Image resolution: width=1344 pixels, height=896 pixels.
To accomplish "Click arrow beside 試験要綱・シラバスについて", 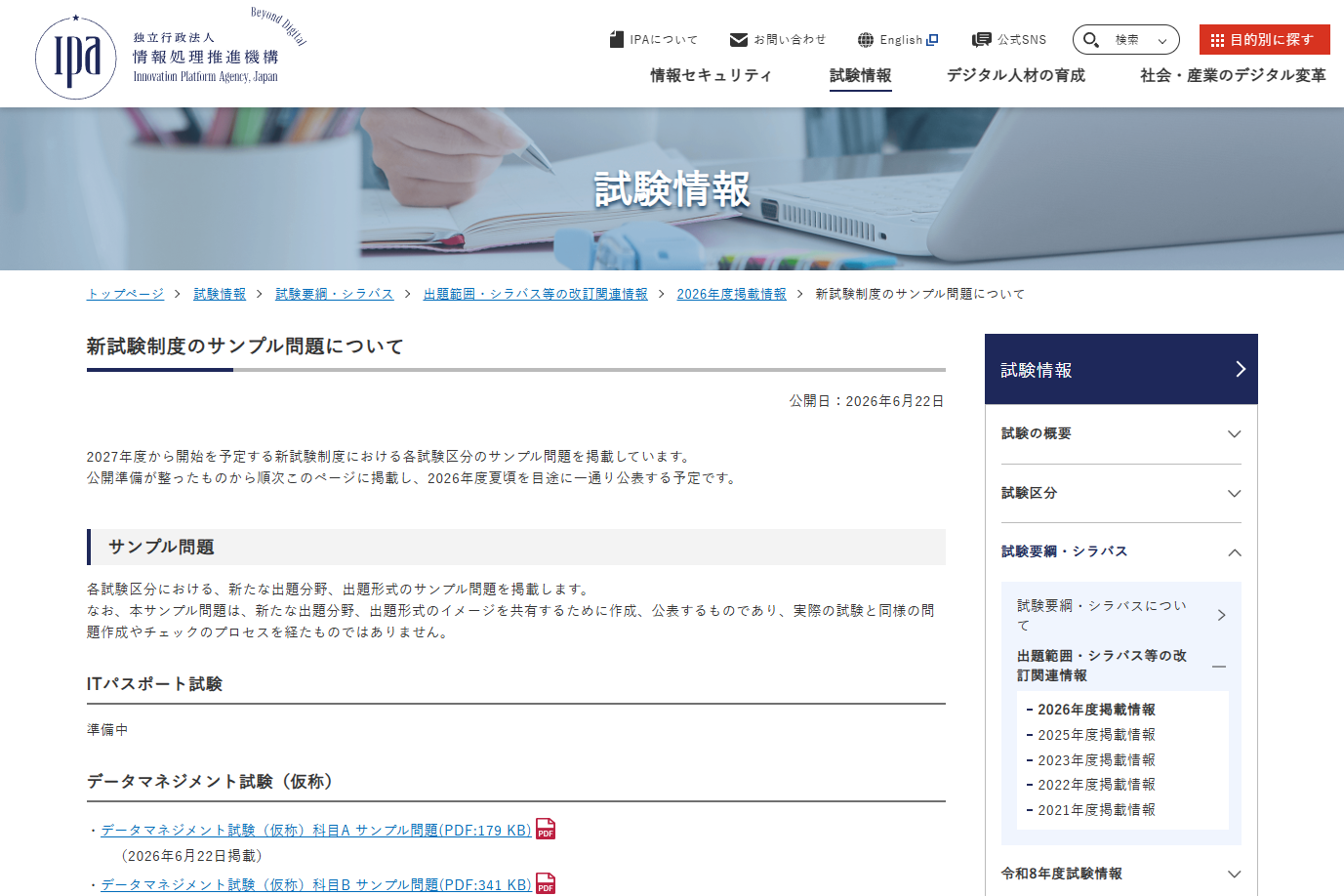I will tap(1222, 615).
